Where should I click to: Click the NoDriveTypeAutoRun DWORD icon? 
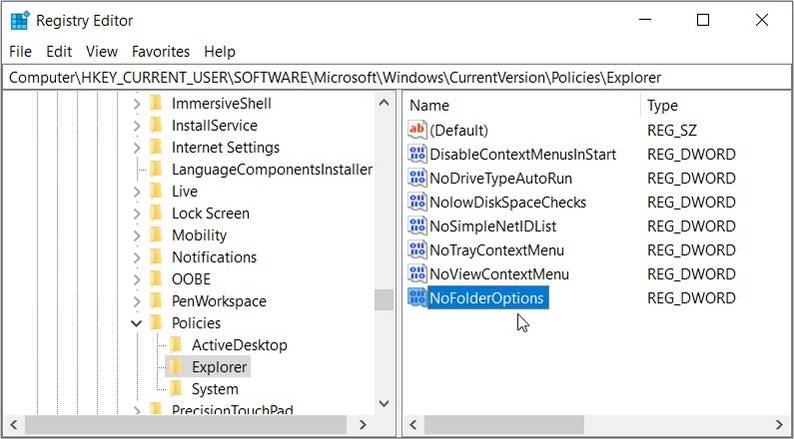click(x=417, y=178)
